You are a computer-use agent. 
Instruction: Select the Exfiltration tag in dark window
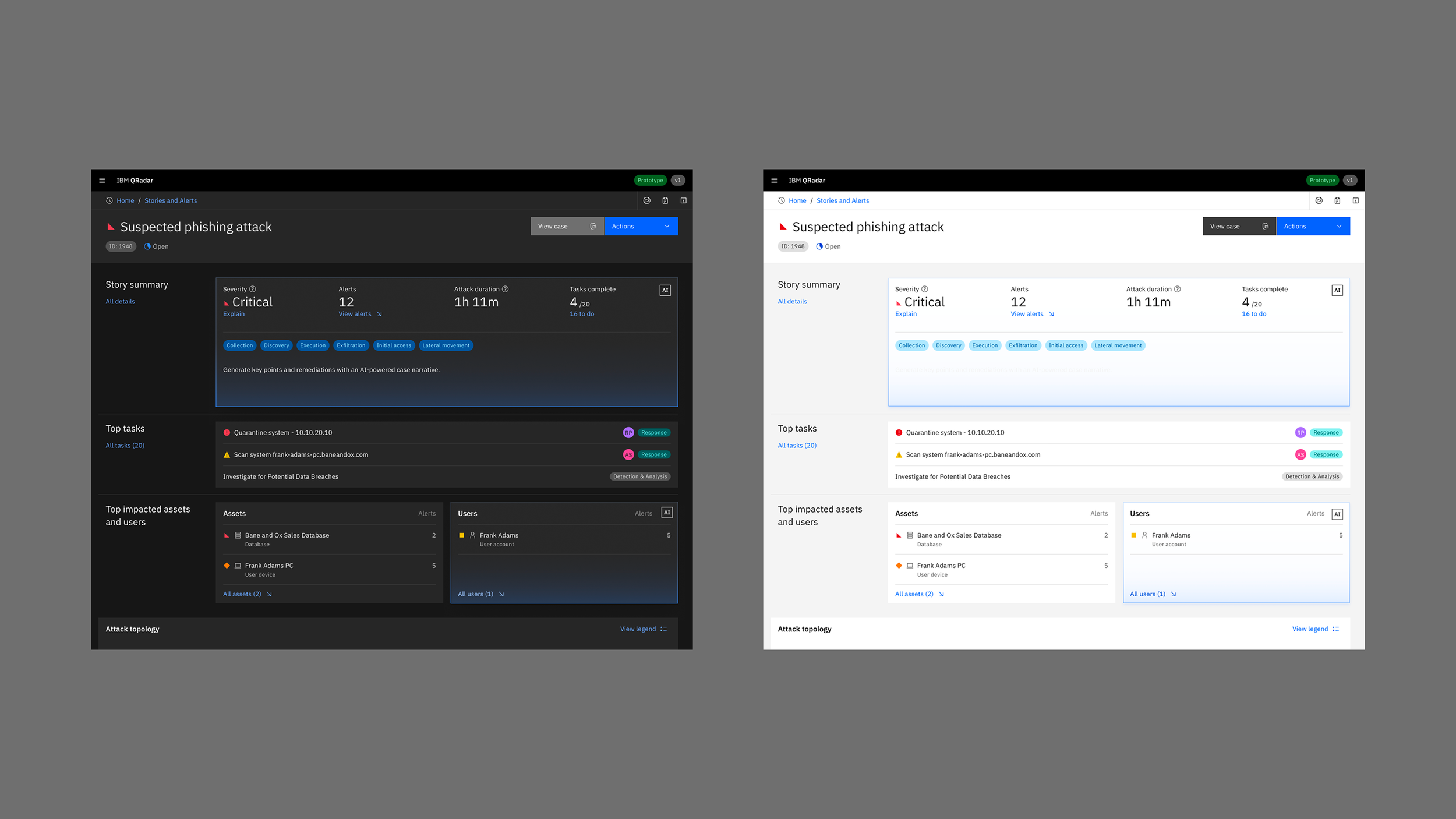(x=351, y=345)
